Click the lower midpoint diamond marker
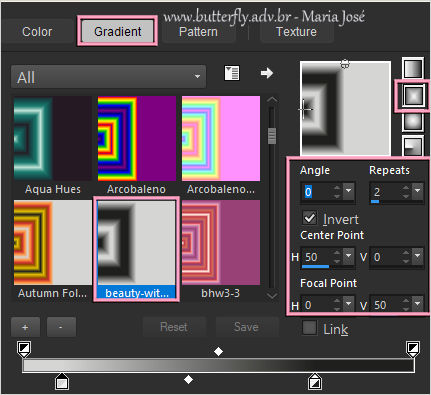431x395 pixels. click(x=188, y=379)
